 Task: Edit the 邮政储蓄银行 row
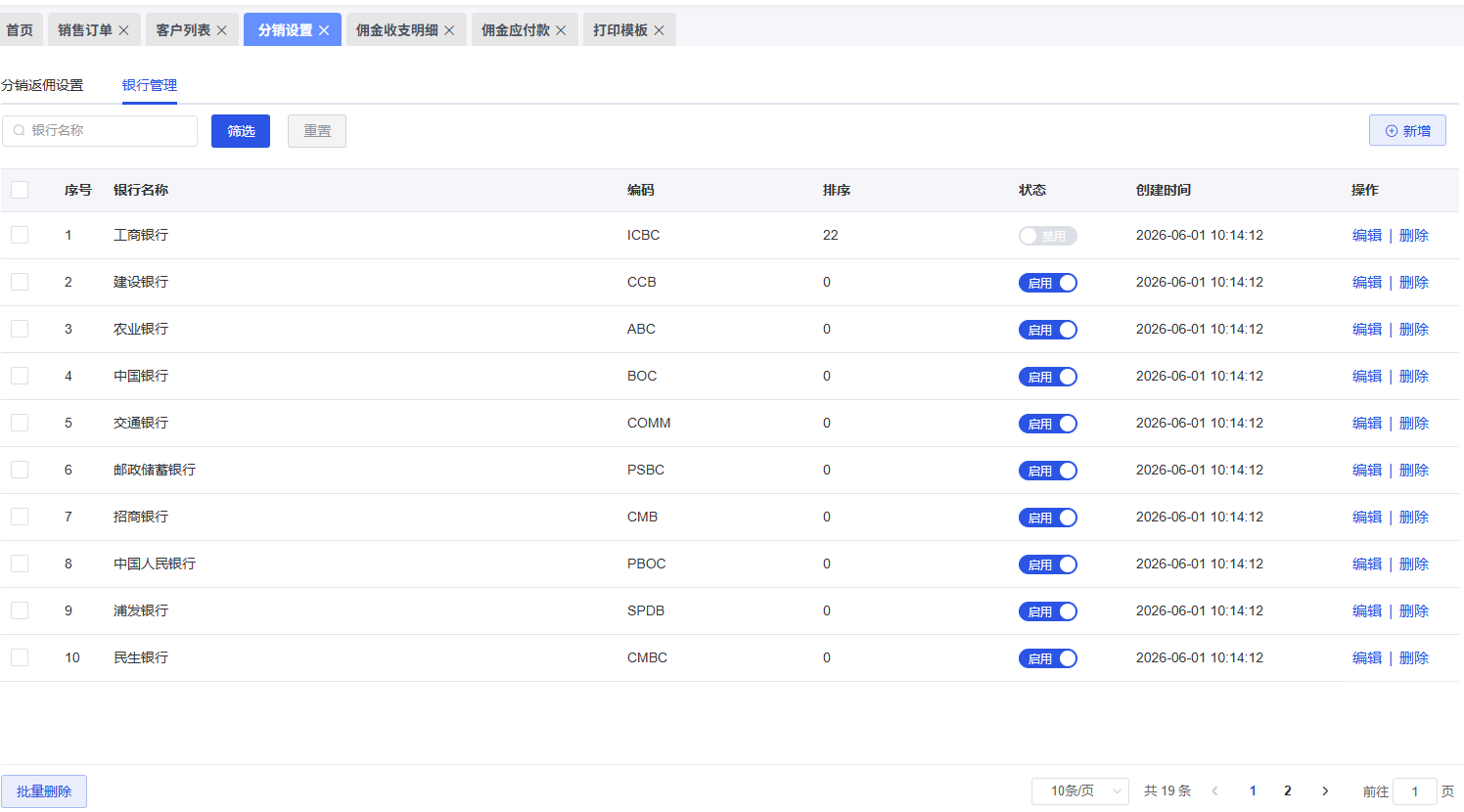[x=1367, y=470]
